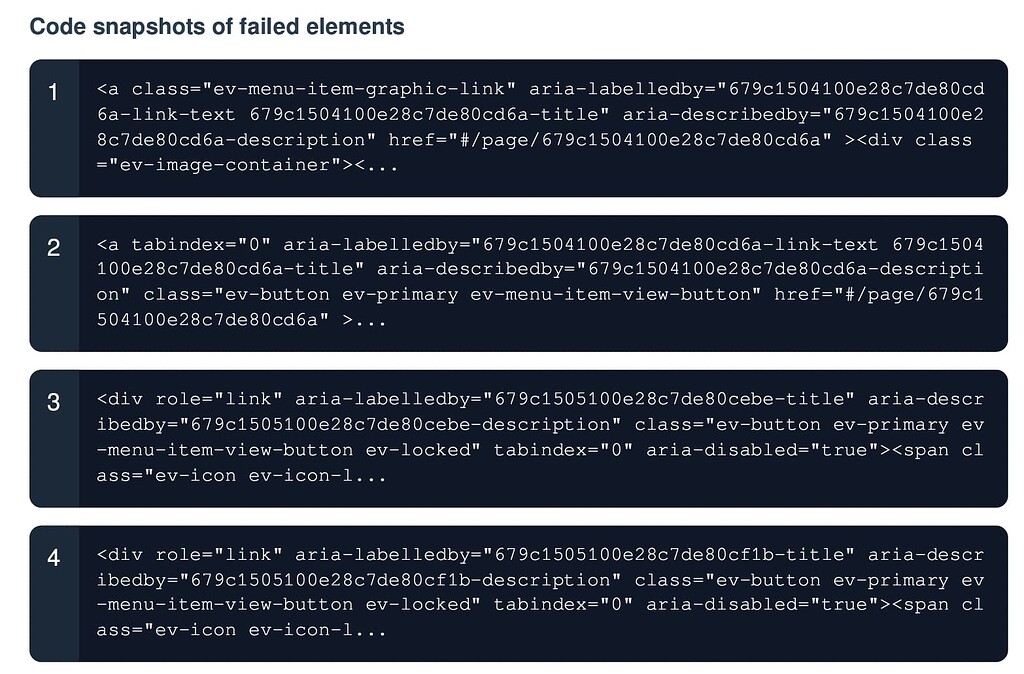Click the 'aria-labelledby' attribute in snapshot 2
Viewport: 1024px width, 674px height.
tap(380, 245)
